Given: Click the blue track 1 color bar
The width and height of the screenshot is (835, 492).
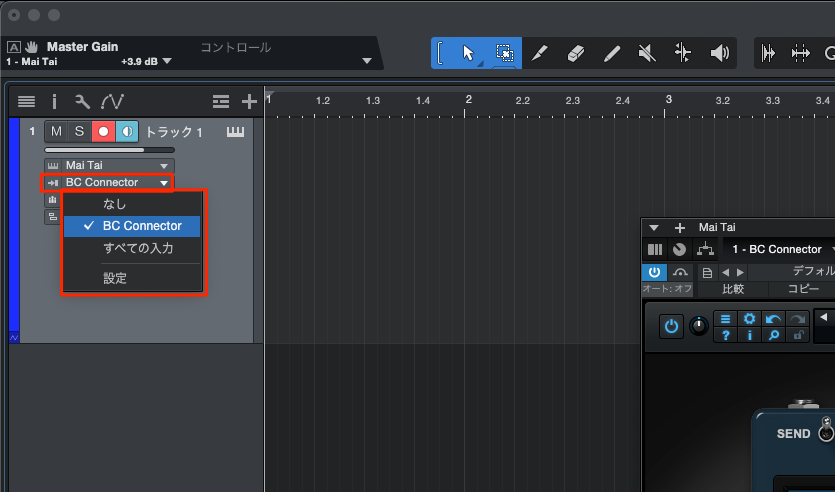Looking at the screenshot, I should coord(14,225).
